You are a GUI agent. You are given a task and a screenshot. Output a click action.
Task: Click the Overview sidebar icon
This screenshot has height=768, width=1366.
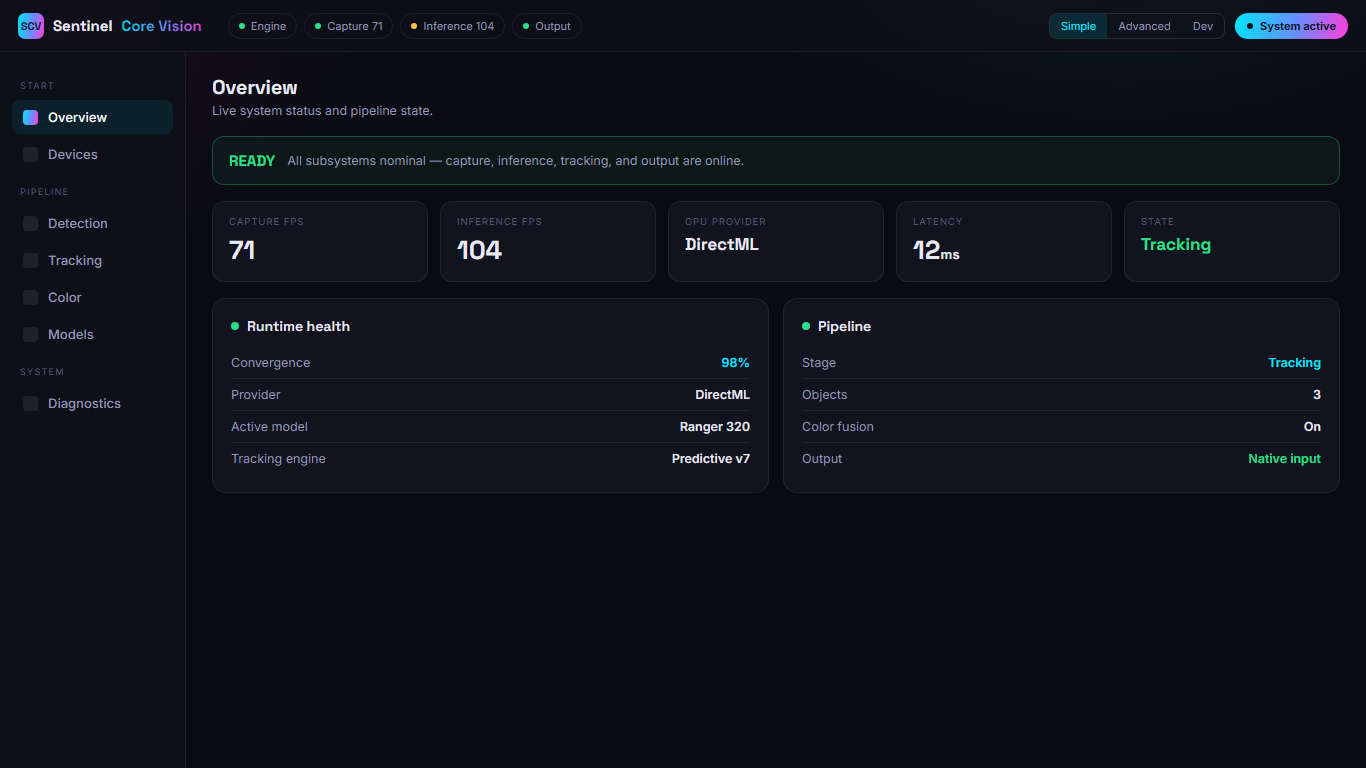(x=31, y=117)
